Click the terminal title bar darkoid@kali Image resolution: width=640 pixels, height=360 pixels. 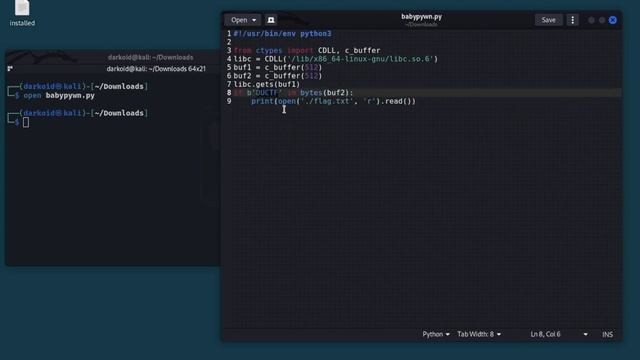[150, 57]
